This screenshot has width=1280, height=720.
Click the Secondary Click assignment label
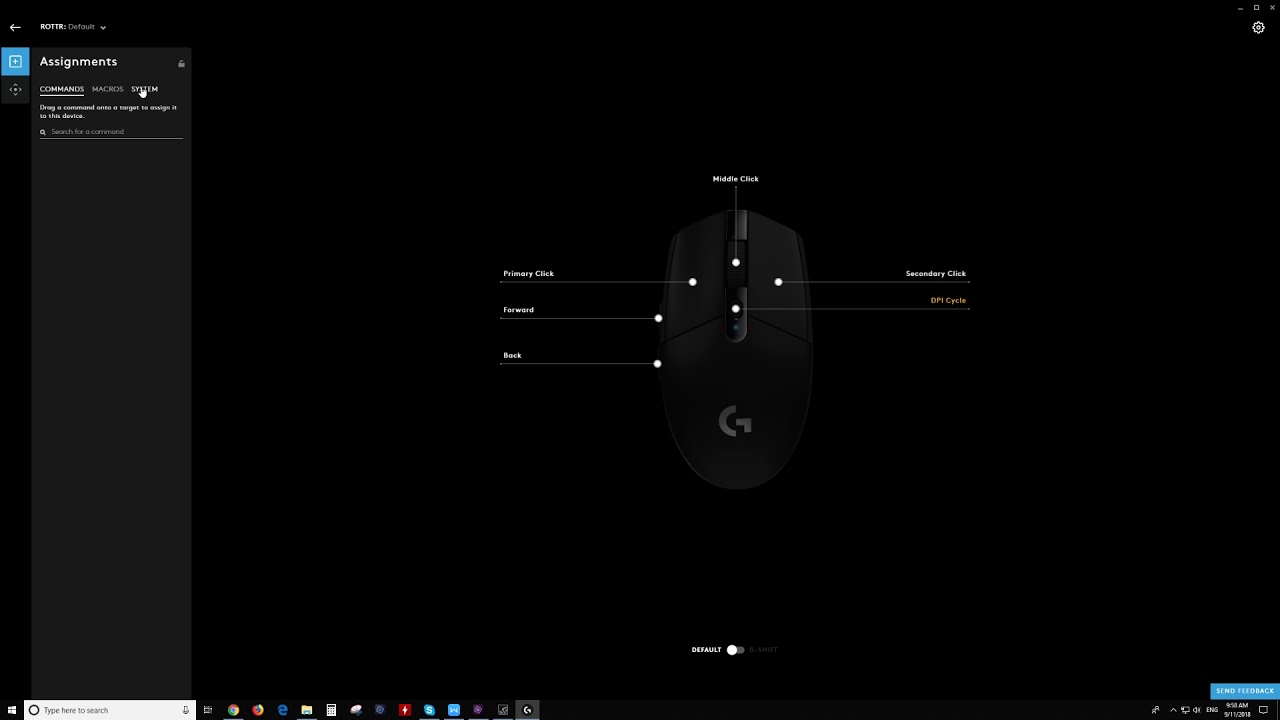(936, 273)
